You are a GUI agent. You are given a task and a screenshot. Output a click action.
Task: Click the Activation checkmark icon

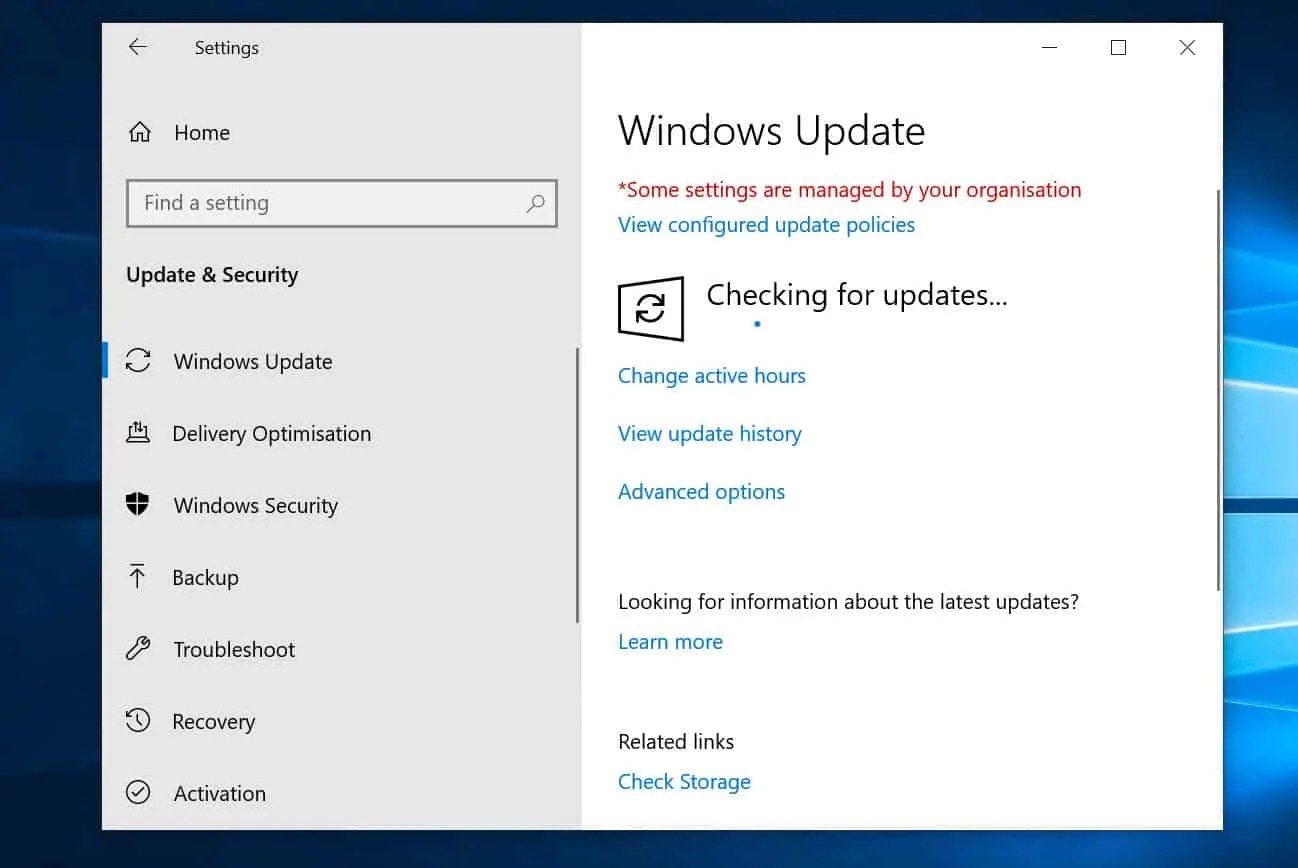140,793
